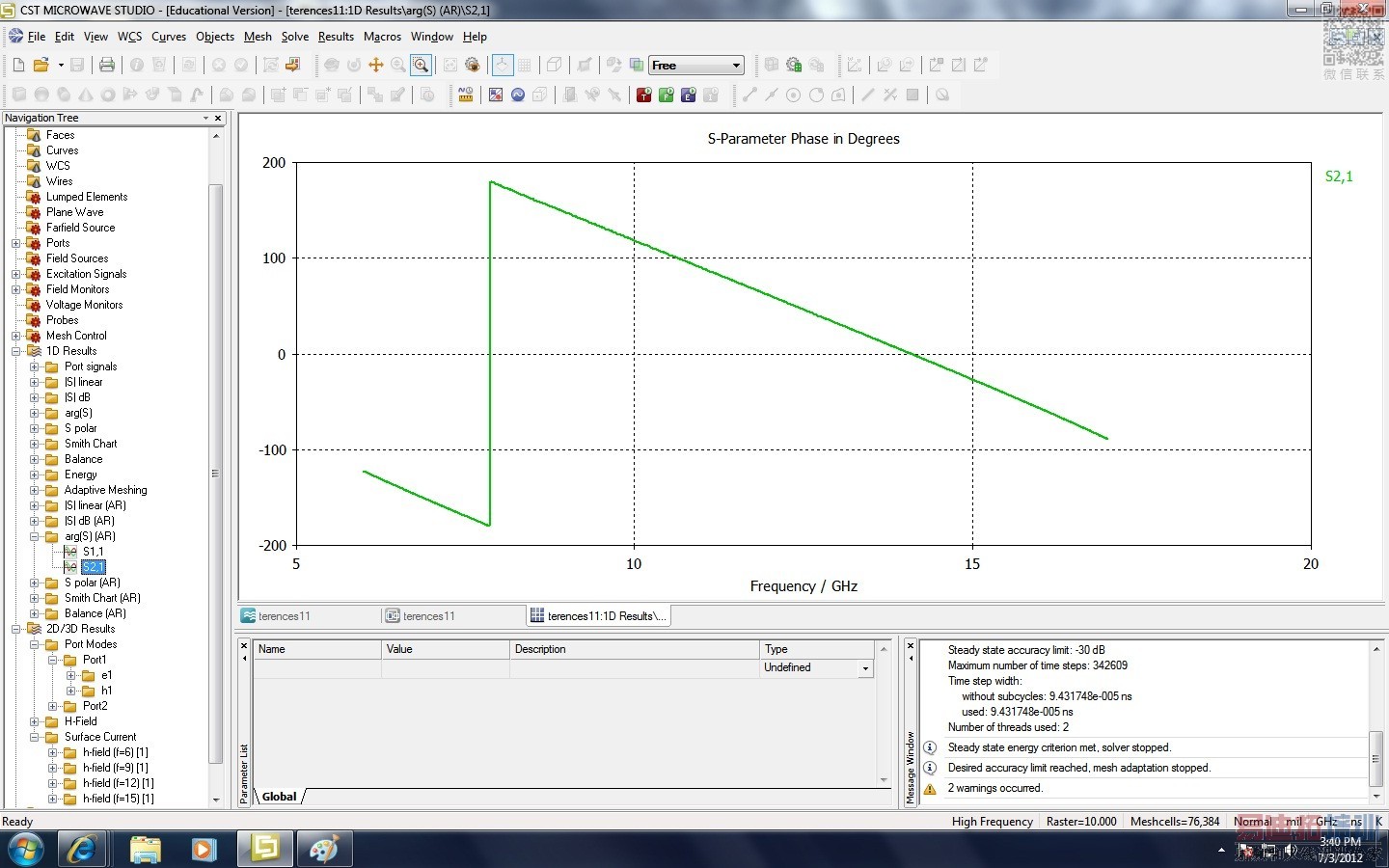Viewport: 1389px width, 868px height.
Task: Click the Name column header
Action: [x=317, y=649]
